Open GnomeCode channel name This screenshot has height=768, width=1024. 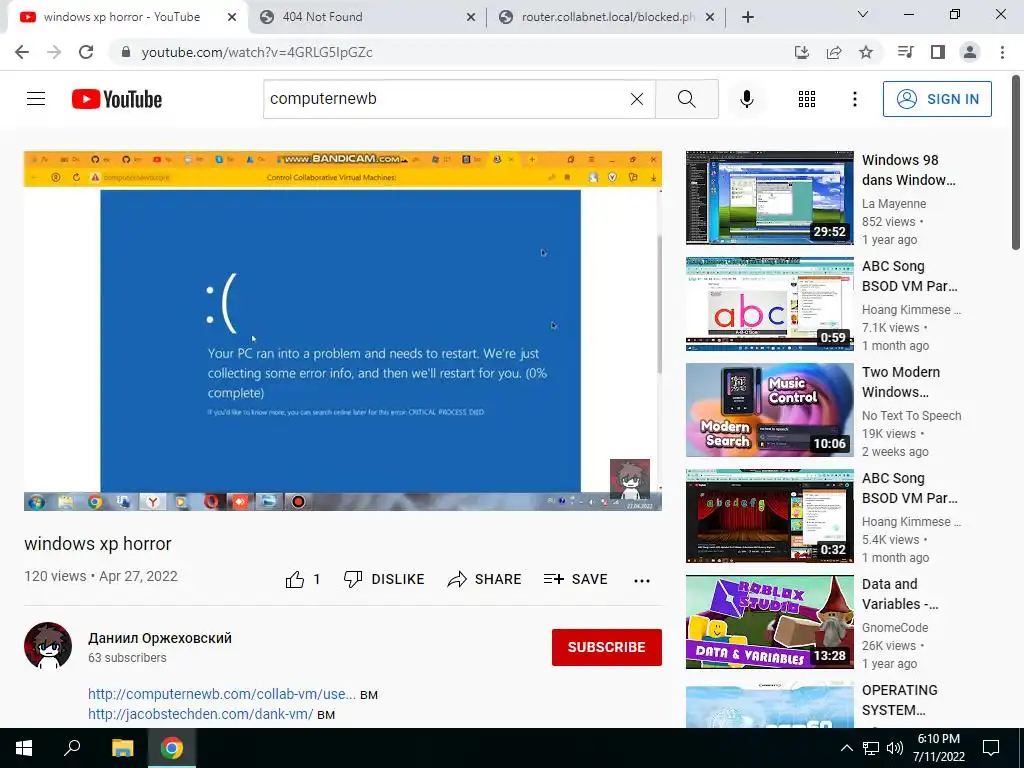point(895,628)
